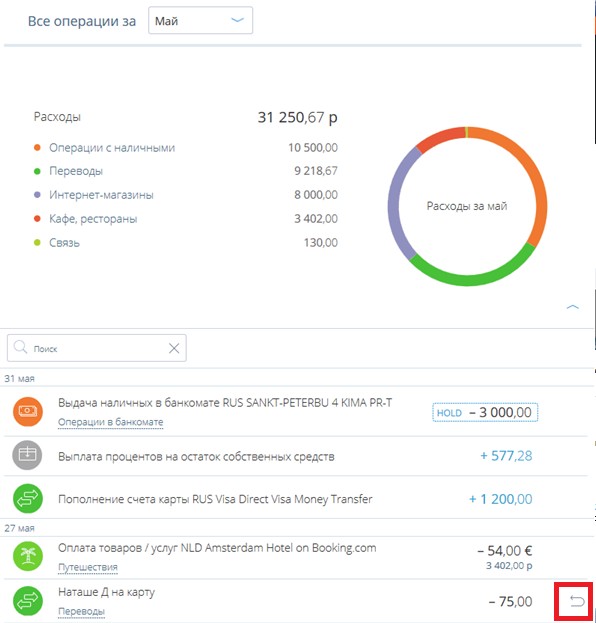Click the green transfer icon for Наташе Д

click(28, 601)
